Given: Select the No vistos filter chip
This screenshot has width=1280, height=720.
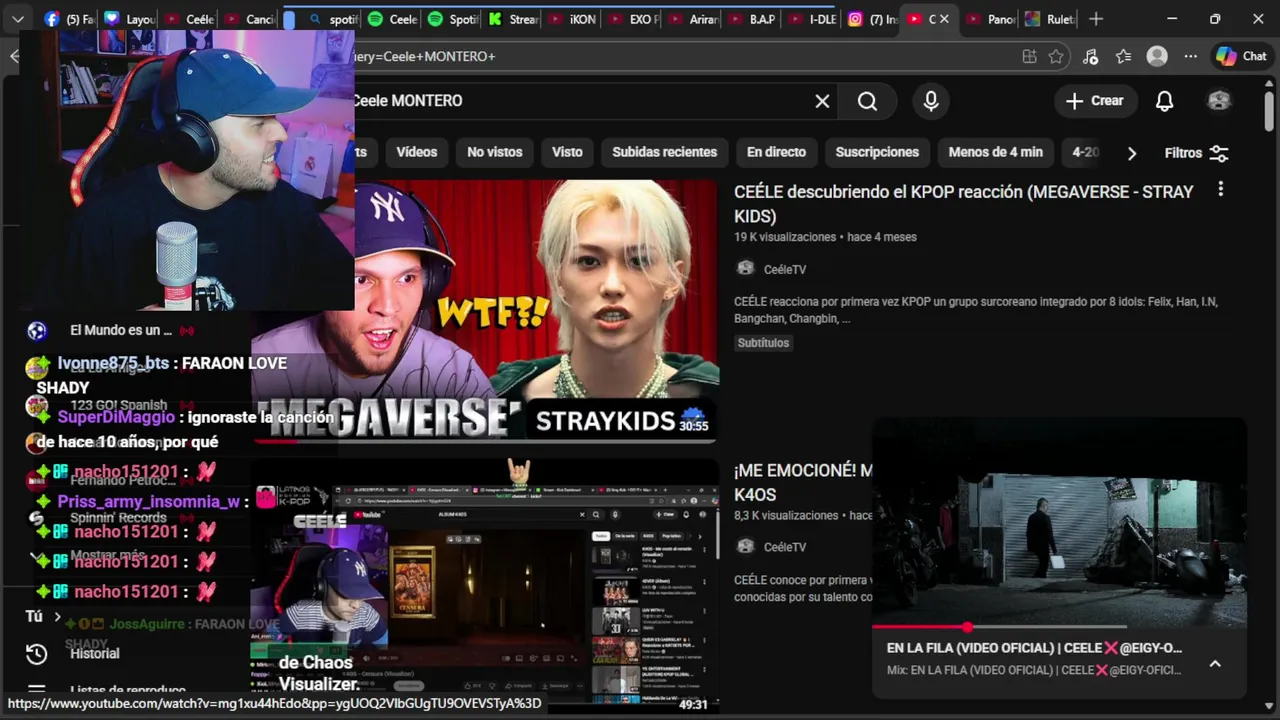Looking at the screenshot, I should pos(495,152).
